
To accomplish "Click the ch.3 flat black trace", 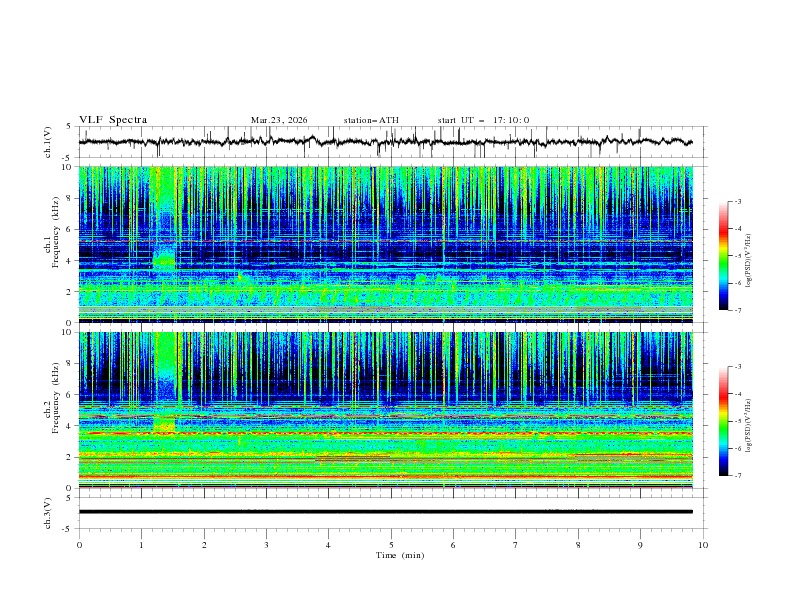I will [x=386, y=512].
